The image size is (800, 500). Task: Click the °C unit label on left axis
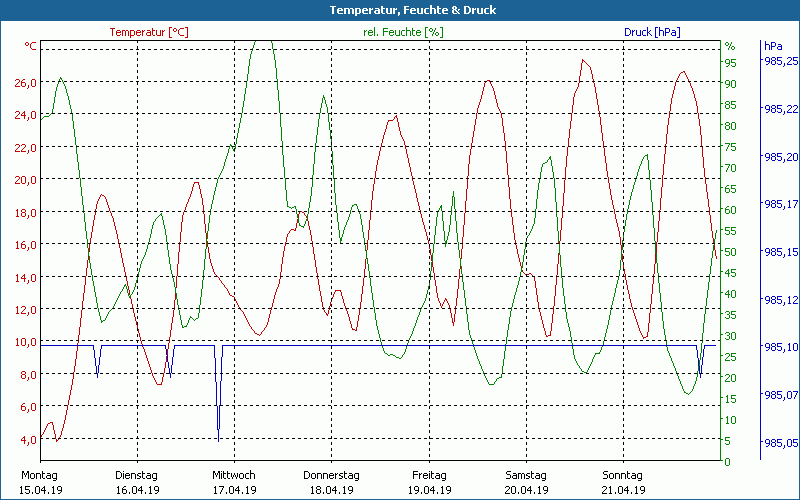[x=31, y=46]
